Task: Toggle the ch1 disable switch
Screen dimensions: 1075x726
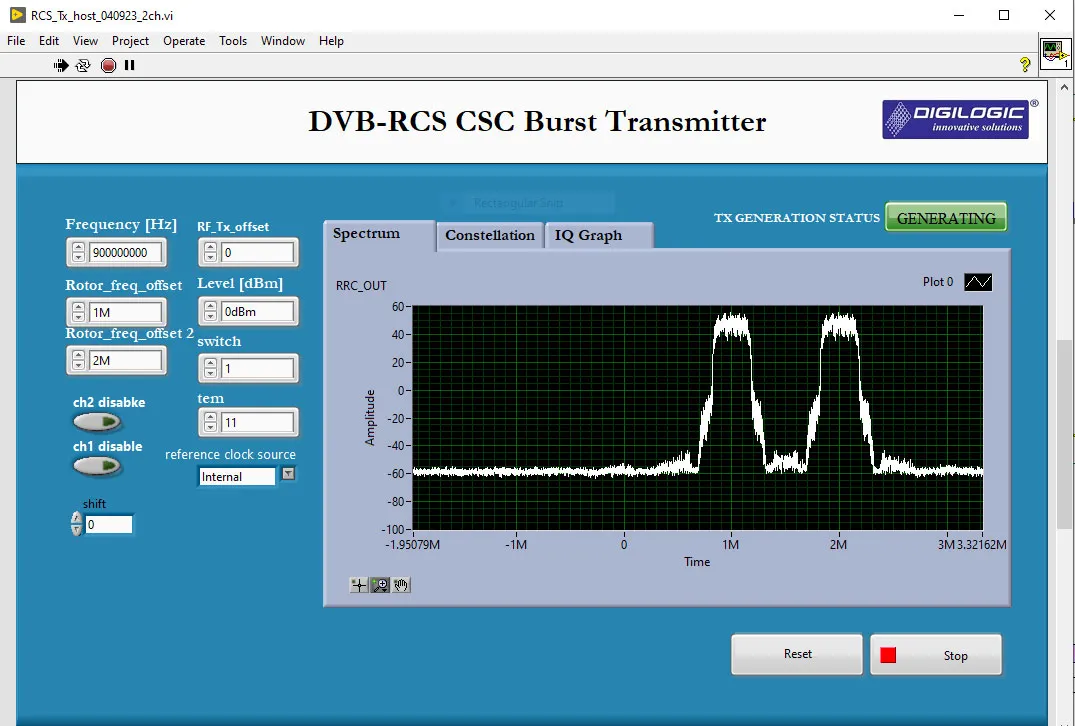Action: click(x=97, y=465)
